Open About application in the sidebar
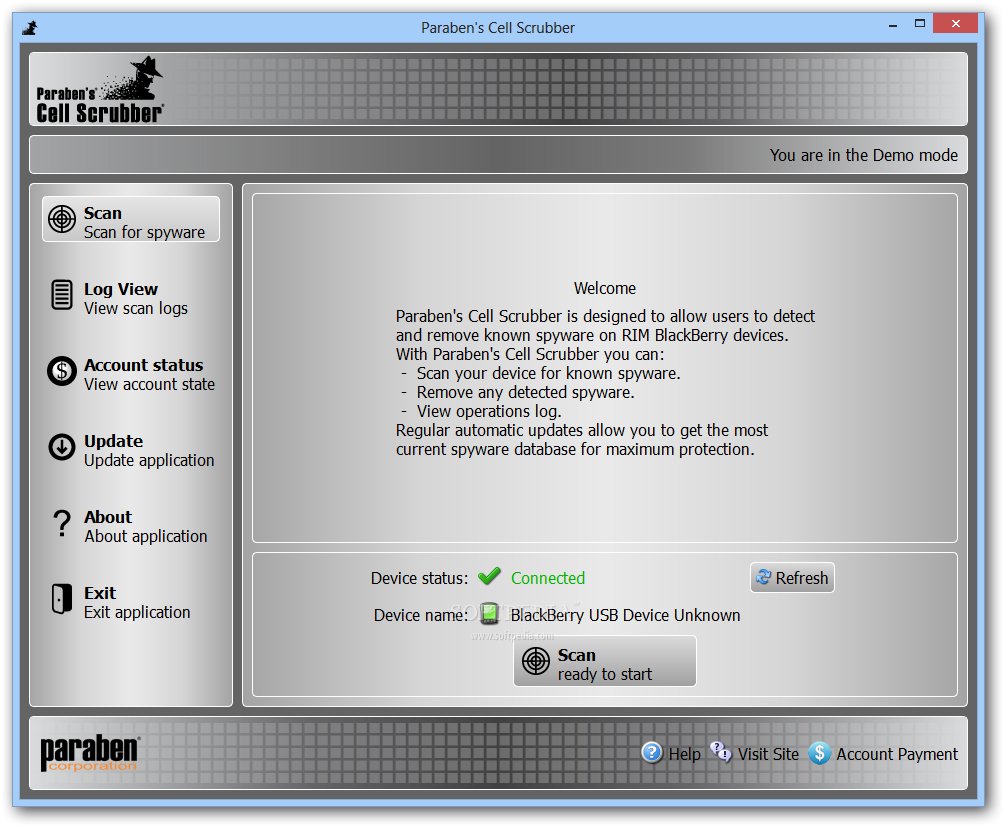 pyautogui.click(x=131, y=526)
